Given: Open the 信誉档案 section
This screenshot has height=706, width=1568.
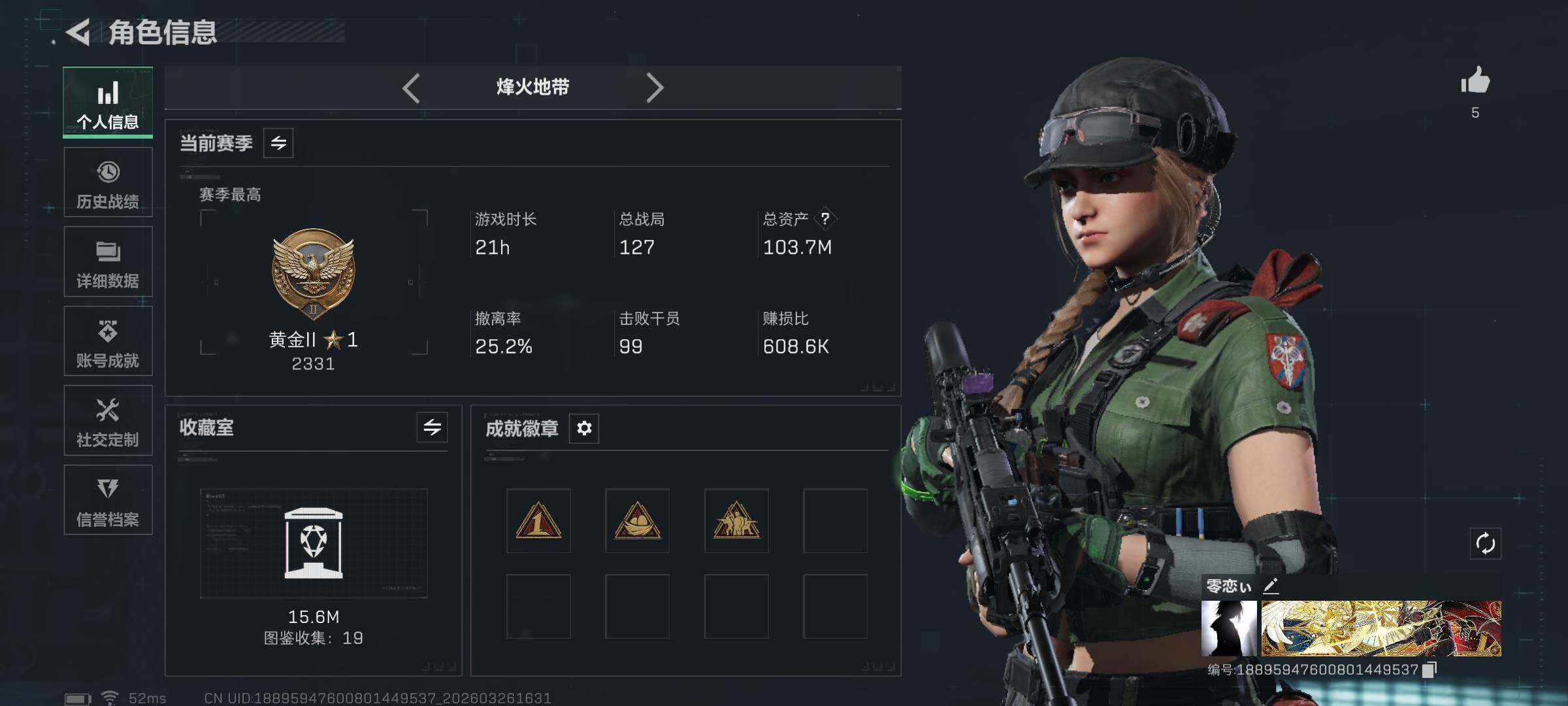Looking at the screenshot, I should pyautogui.click(x=108, y=500).
